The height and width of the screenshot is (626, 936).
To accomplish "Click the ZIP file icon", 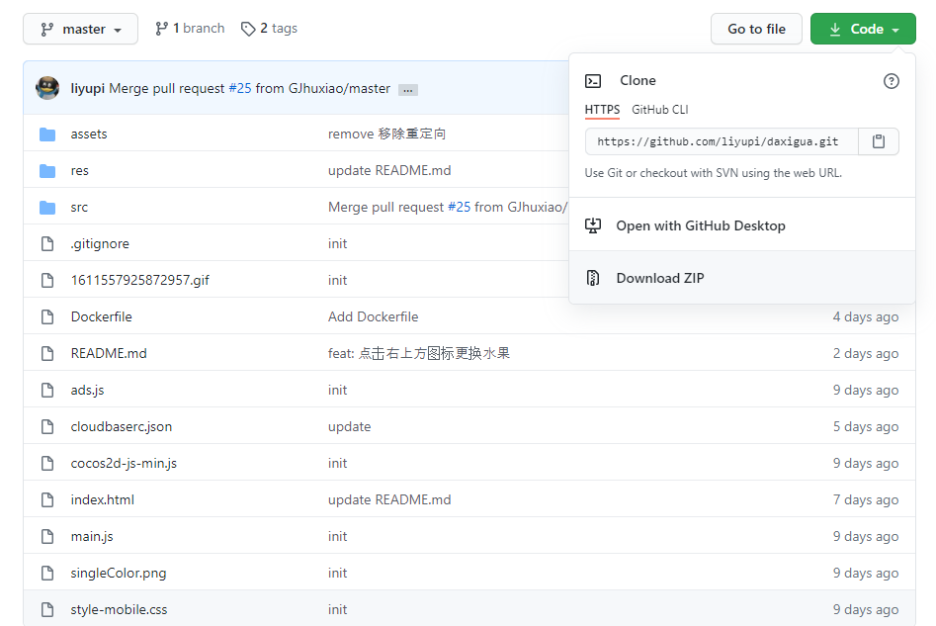I will [x=593, y=278].
